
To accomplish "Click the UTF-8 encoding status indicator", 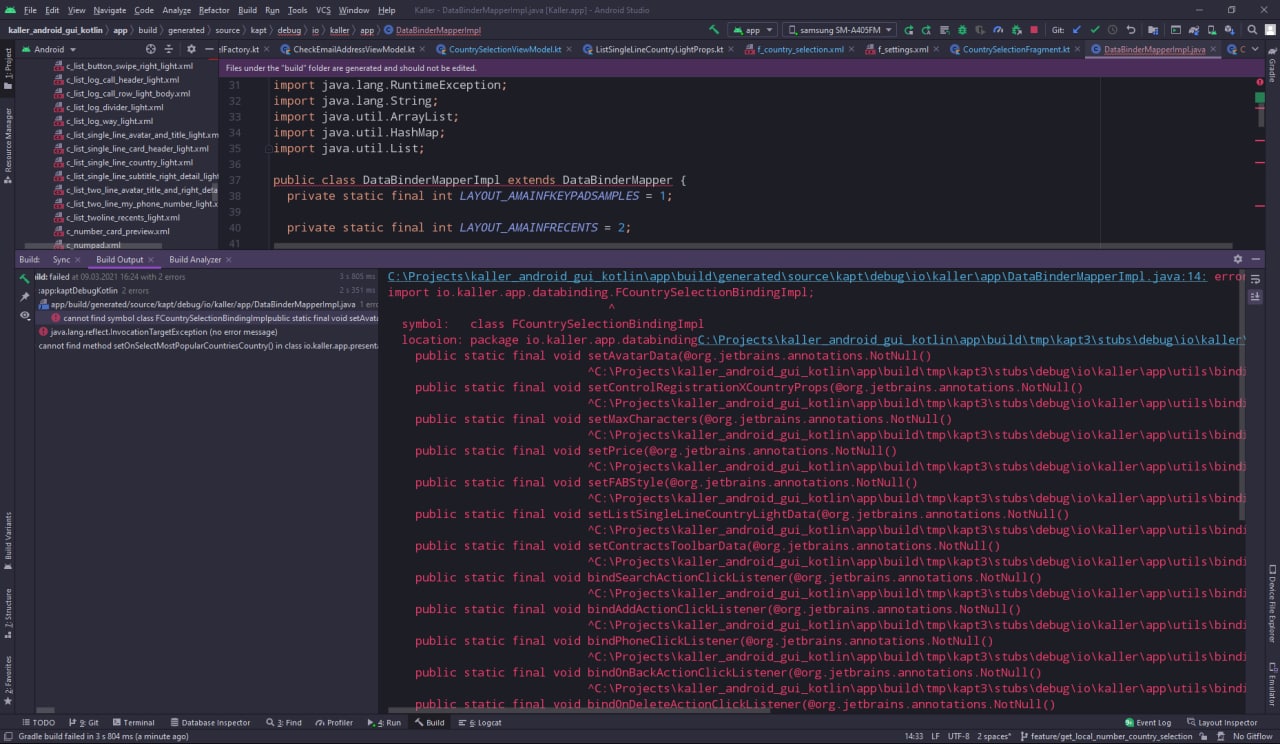I will click(958, 736).
